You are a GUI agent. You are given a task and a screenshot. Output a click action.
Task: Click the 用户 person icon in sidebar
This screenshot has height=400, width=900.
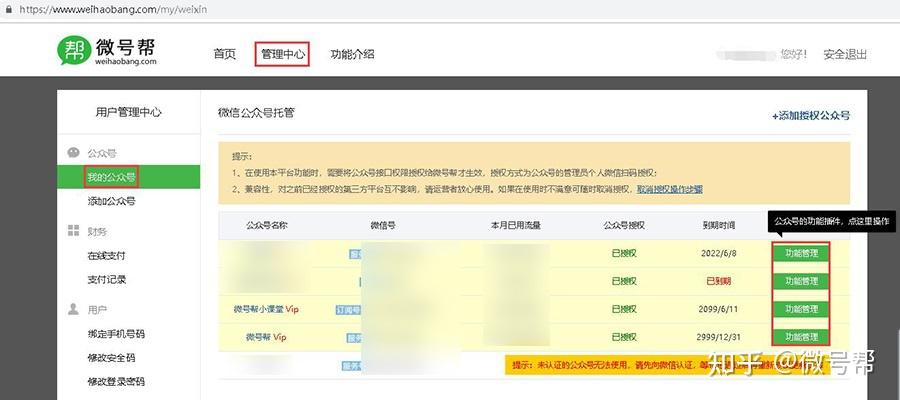[x=73, y=309]
